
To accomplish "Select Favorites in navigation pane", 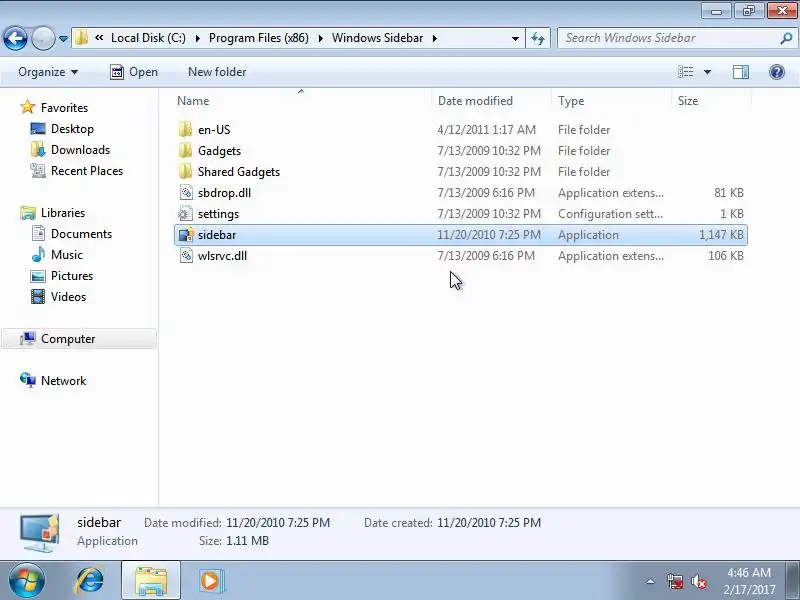I will (x=64, y=108).
